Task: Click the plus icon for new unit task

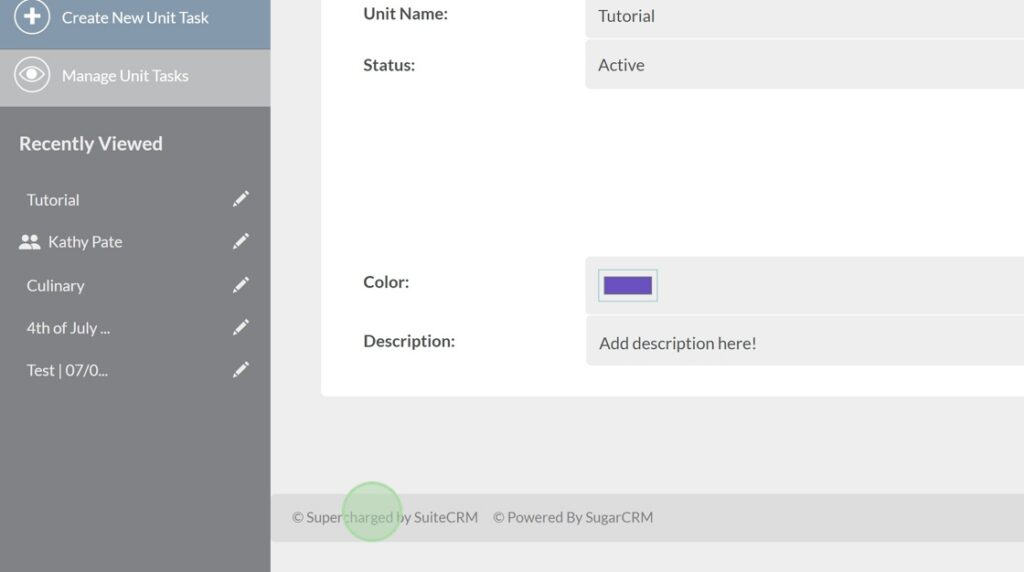Action: point(32,17)
